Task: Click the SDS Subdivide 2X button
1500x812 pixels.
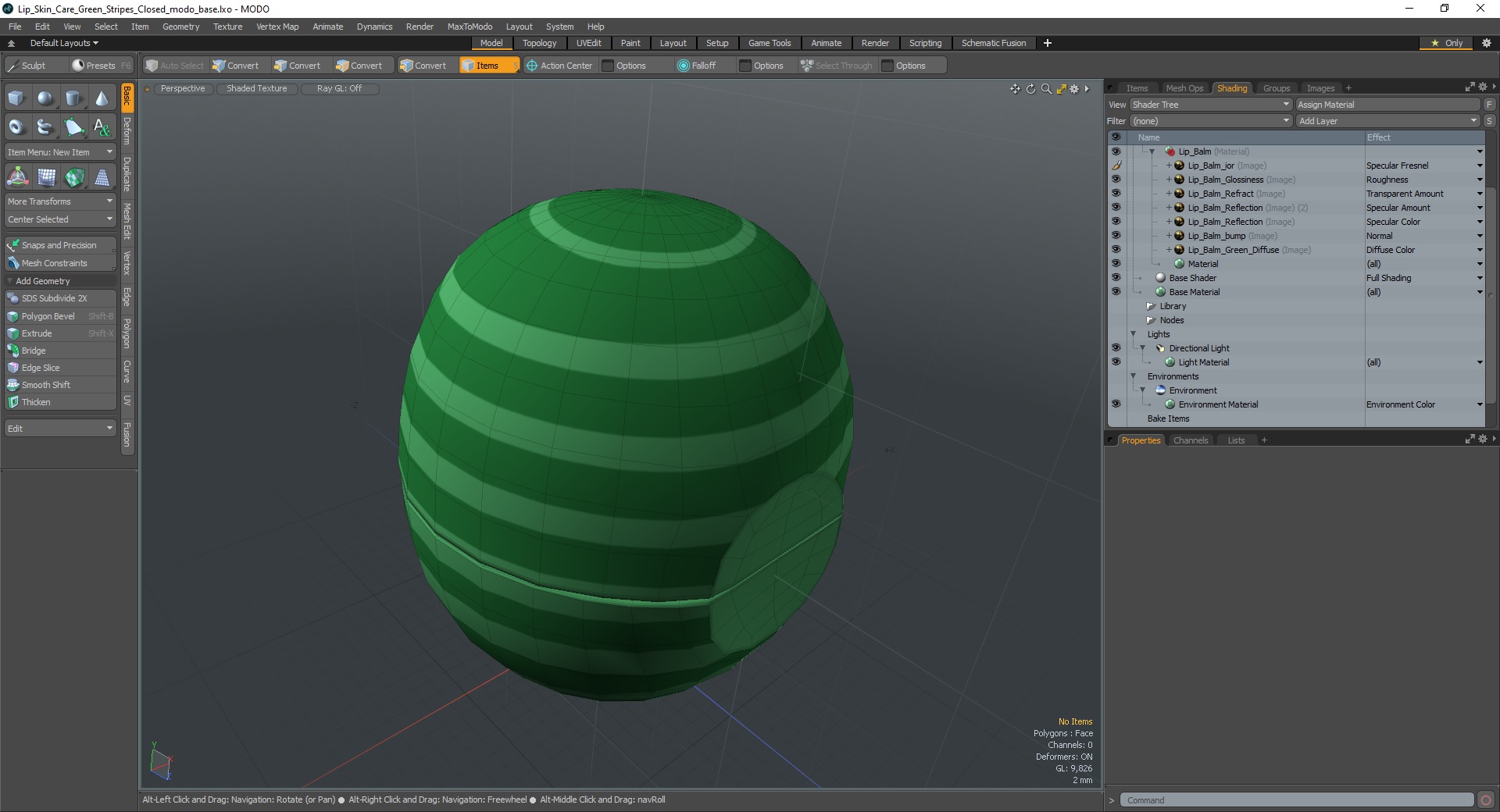Action: 60,298
